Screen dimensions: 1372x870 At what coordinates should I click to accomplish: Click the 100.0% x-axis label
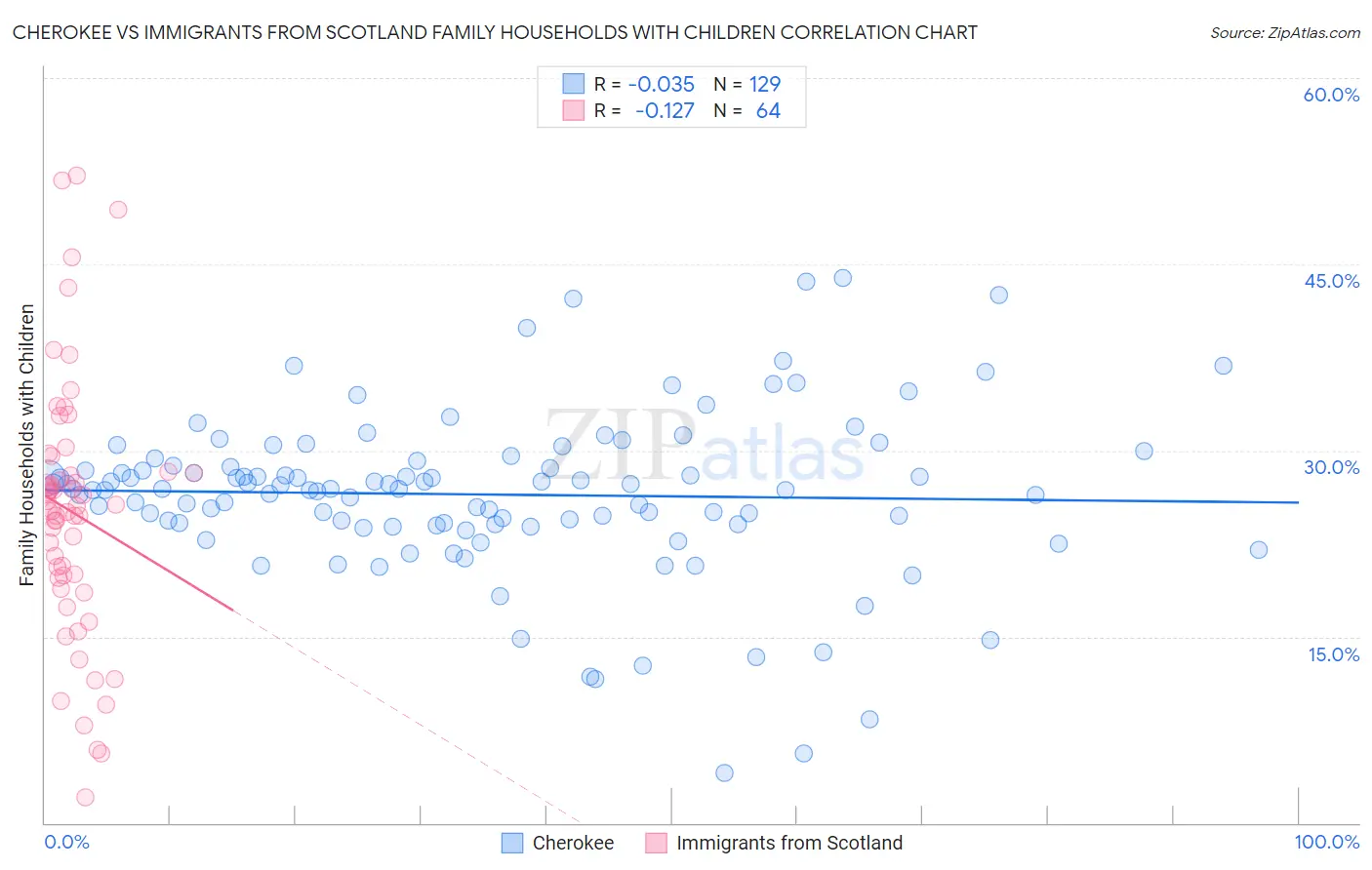click(1326, 842)
